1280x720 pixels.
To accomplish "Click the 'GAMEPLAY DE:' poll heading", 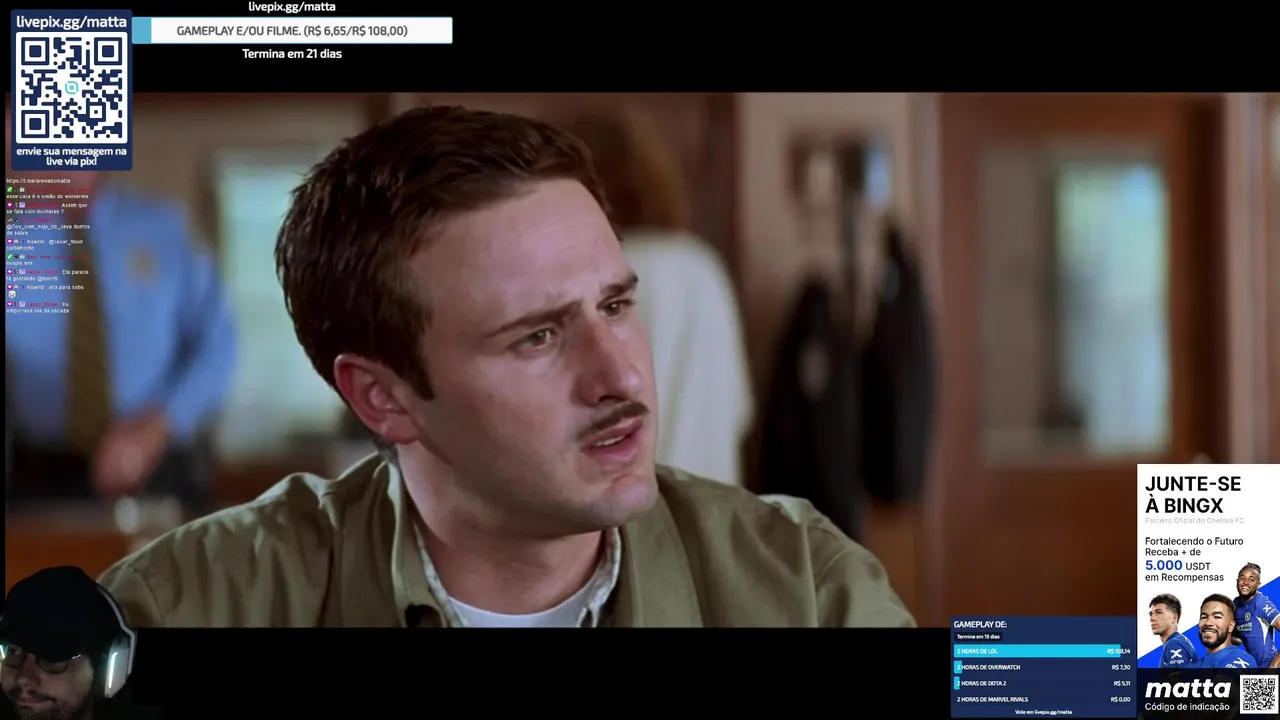I will tap(980, 624).
